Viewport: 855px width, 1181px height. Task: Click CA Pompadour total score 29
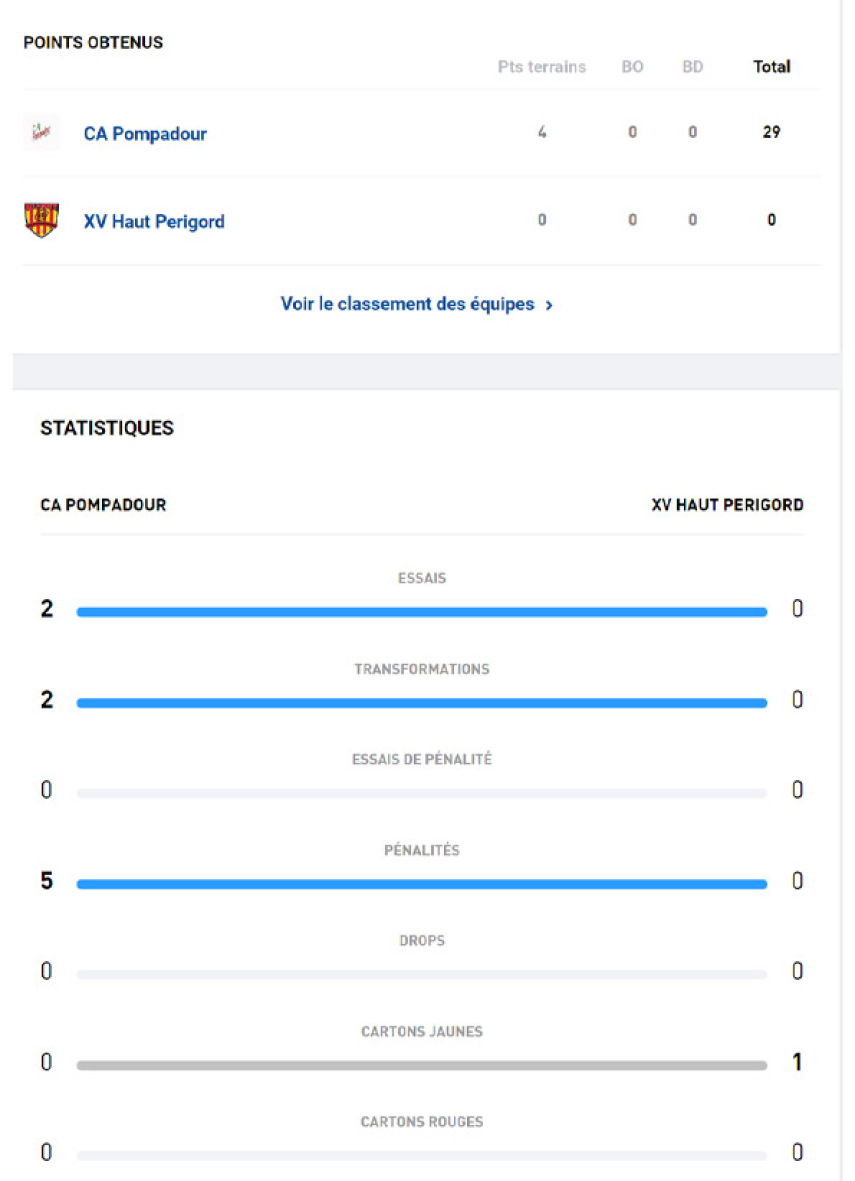point(771,132)
